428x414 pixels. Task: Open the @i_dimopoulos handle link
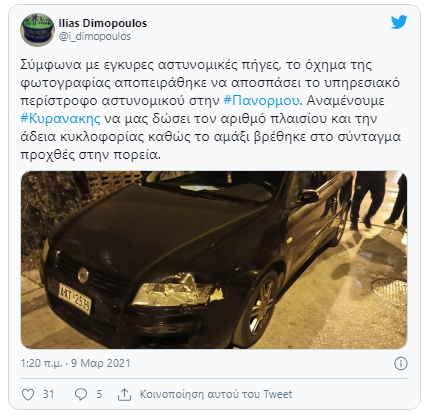(95, 36)
